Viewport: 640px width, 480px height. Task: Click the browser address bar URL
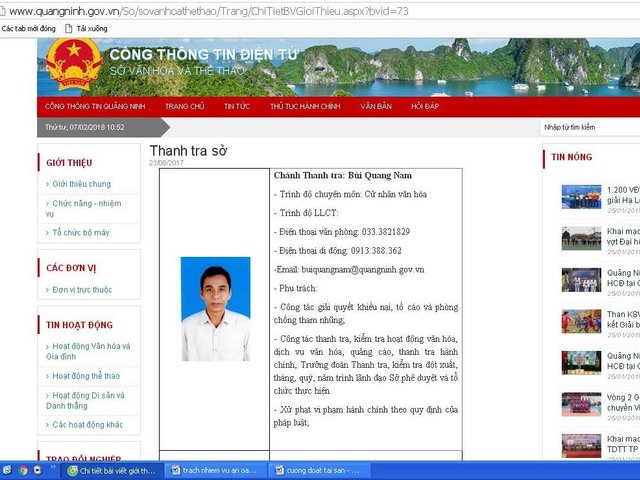pos(200,11)
